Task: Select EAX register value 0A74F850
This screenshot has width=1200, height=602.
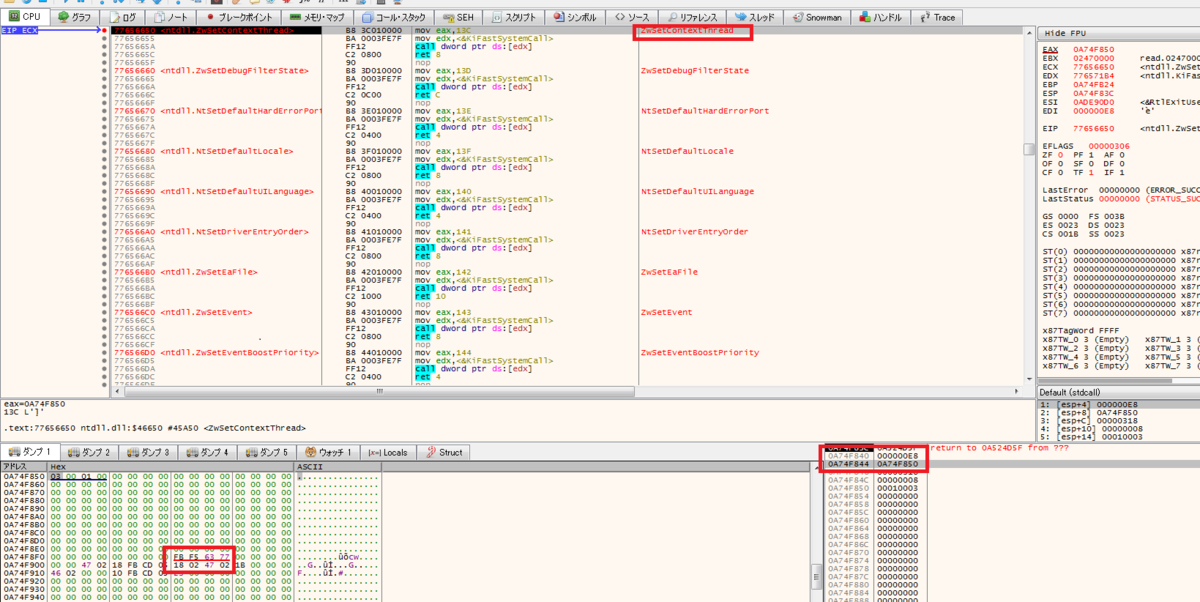Action: tap(1094, 49)
